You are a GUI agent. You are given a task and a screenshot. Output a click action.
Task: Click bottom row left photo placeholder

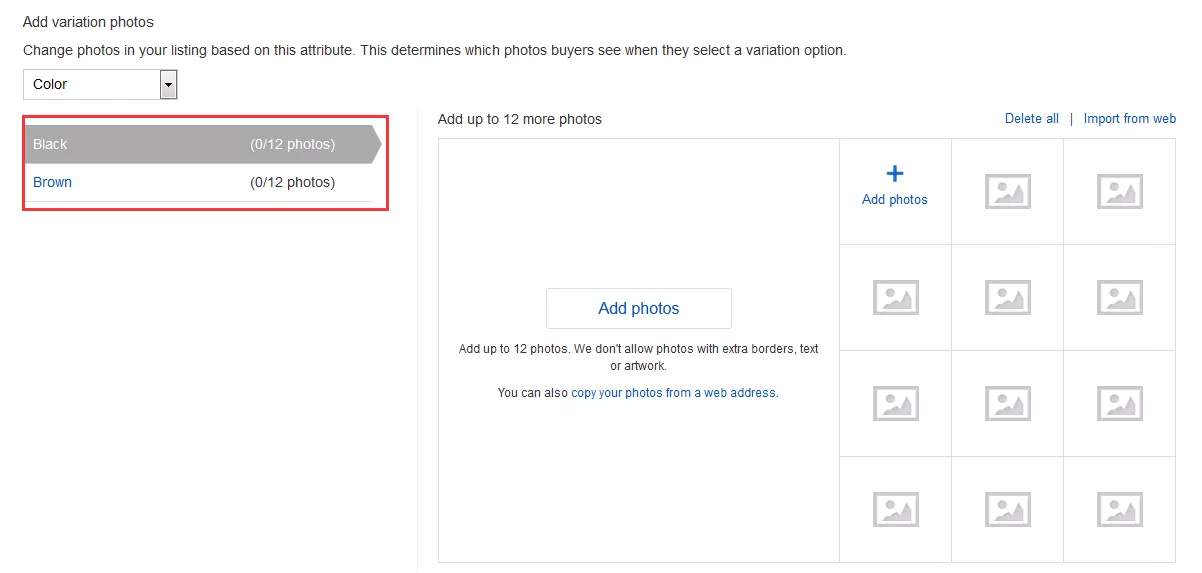point(895,509)
